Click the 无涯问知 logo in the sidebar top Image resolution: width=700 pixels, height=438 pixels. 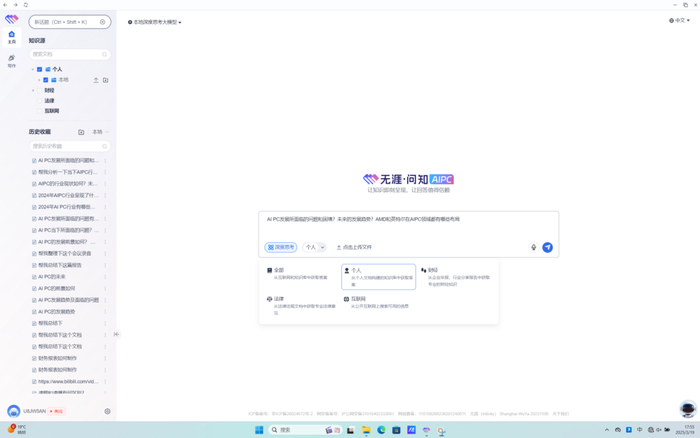pyautogui.click(x=12, y=19)
